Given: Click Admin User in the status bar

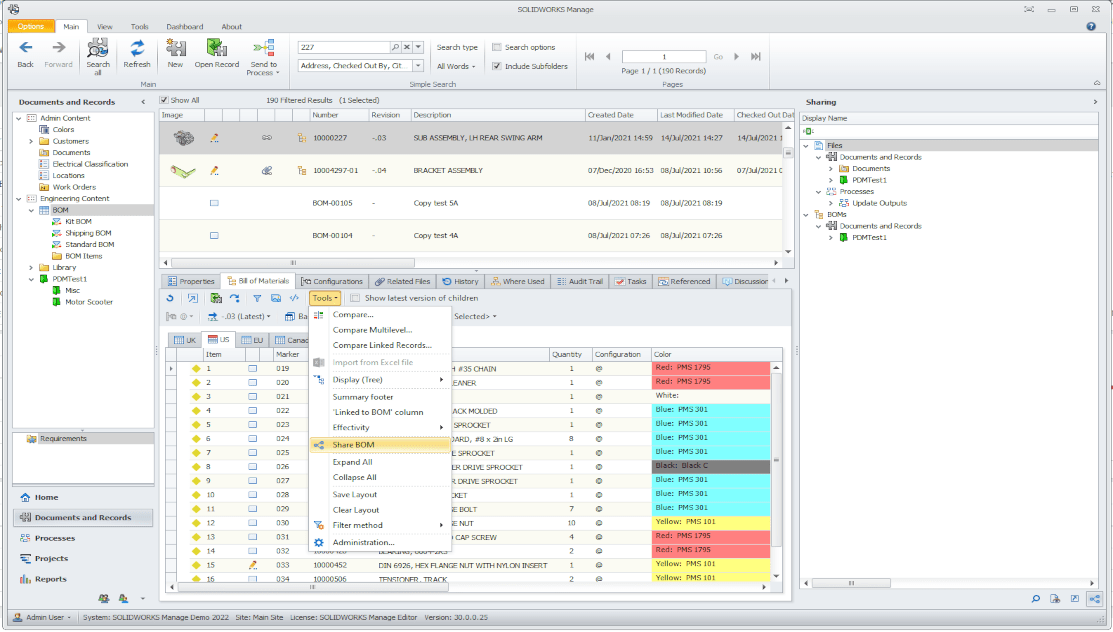Looking at the screenshot, I should (43, 618).
